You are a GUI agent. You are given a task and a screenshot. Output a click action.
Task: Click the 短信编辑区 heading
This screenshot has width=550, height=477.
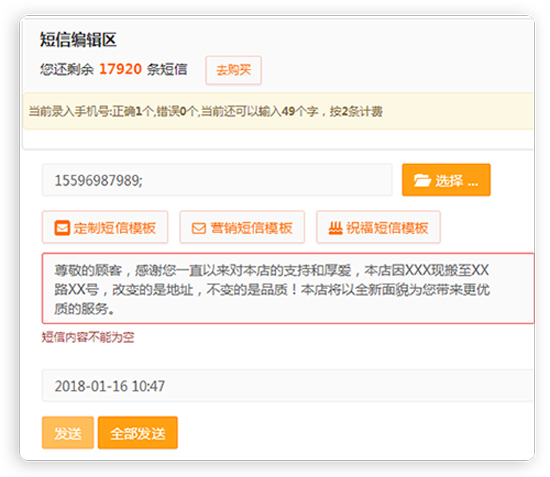[x=78, y=39]
